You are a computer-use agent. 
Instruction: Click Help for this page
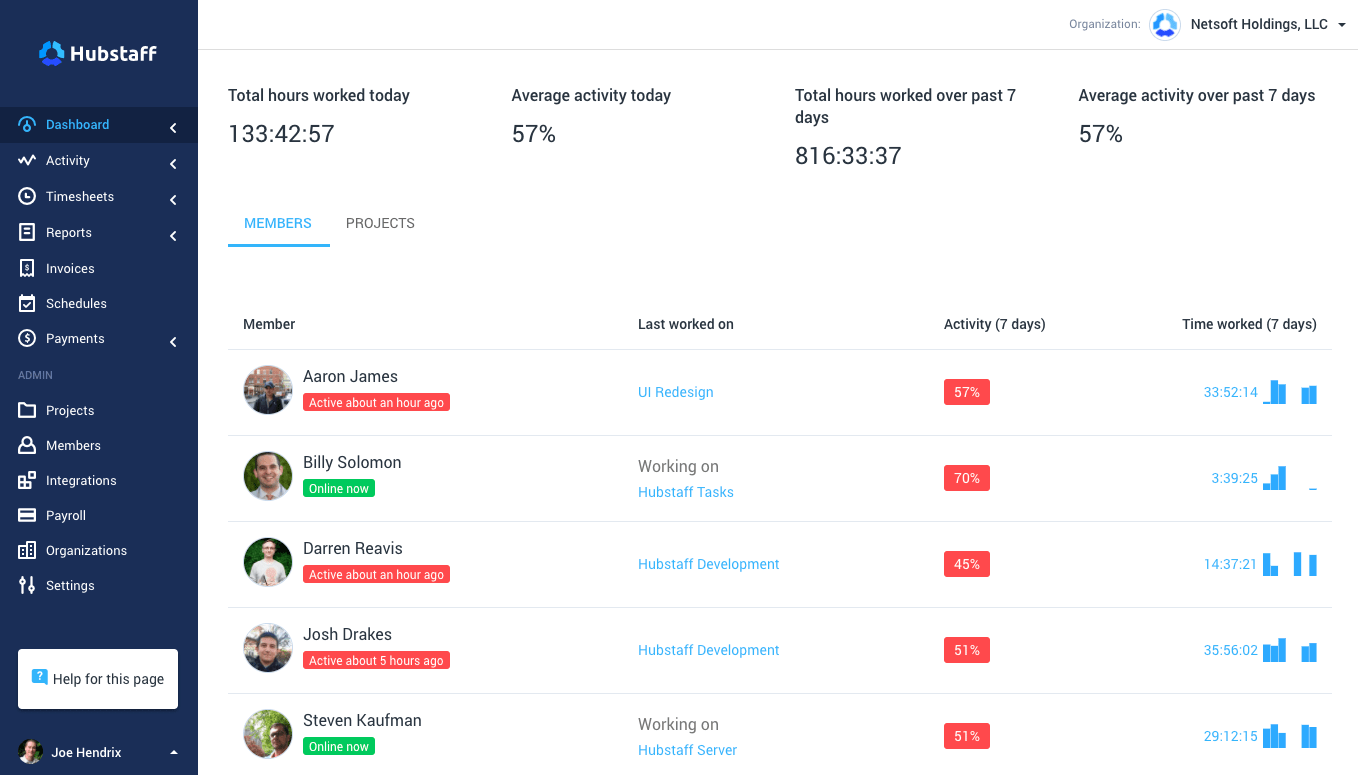point(97,678)
